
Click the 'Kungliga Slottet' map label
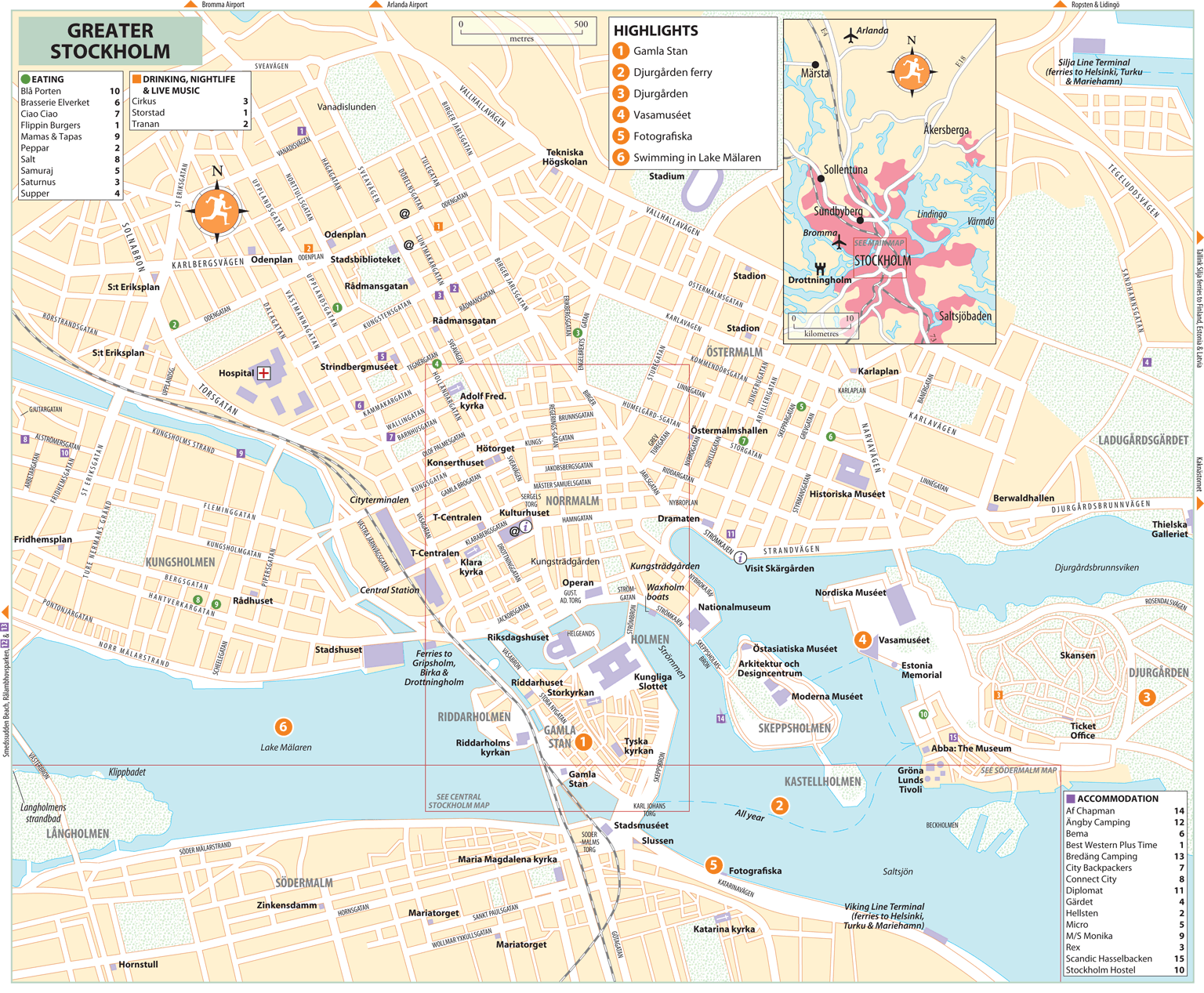653,681
